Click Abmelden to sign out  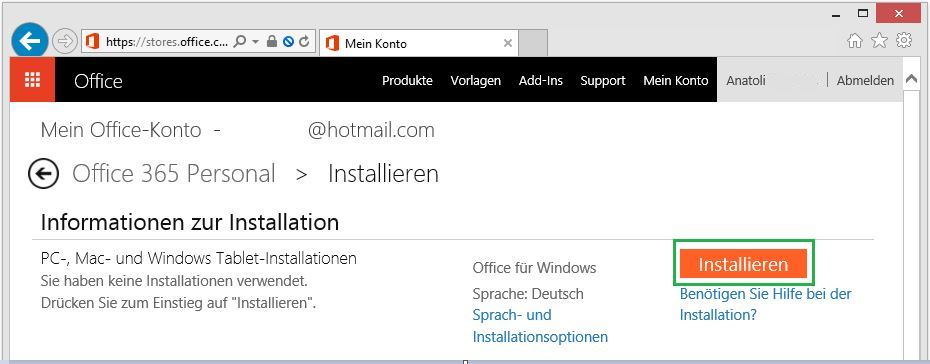tap(865, 81)
